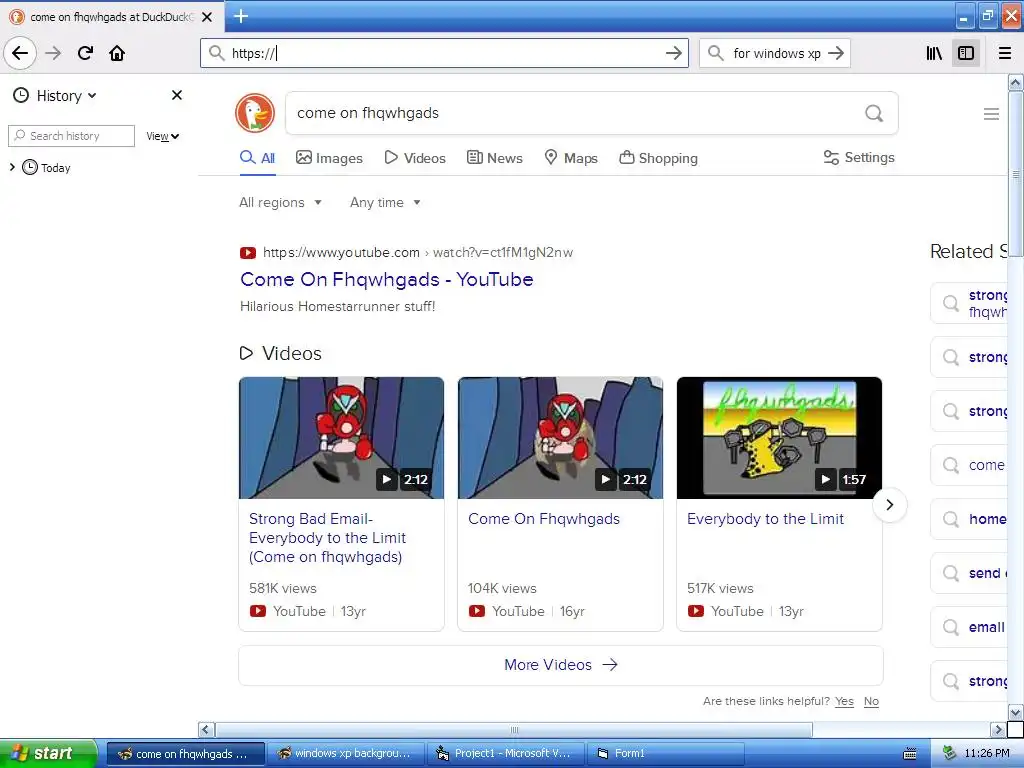The image size is (1024, 768).
Task: Click the search bar go arrow next to 'for windows xp'
Action: click(835, 53)
